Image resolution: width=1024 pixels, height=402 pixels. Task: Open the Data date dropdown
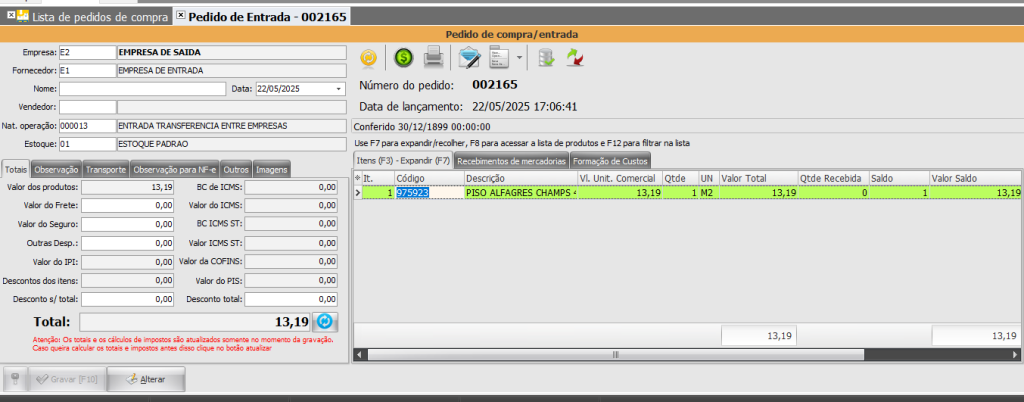point(339,89)
